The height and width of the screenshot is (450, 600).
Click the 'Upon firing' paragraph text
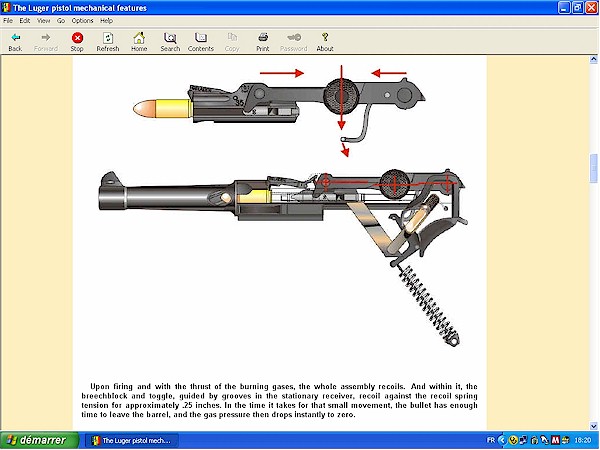[279, 400]
